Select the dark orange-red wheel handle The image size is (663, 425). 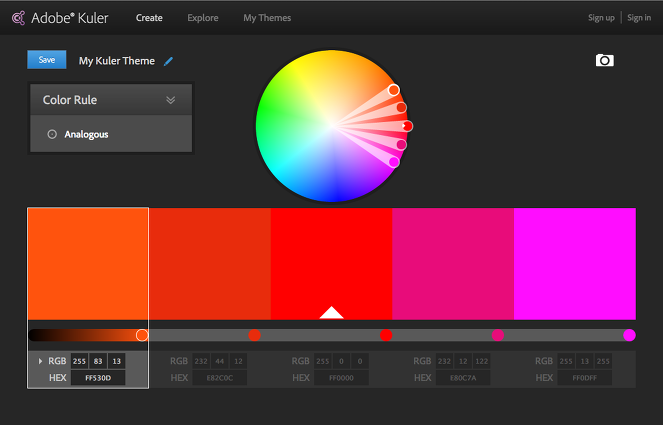click(x=401, y=107)
